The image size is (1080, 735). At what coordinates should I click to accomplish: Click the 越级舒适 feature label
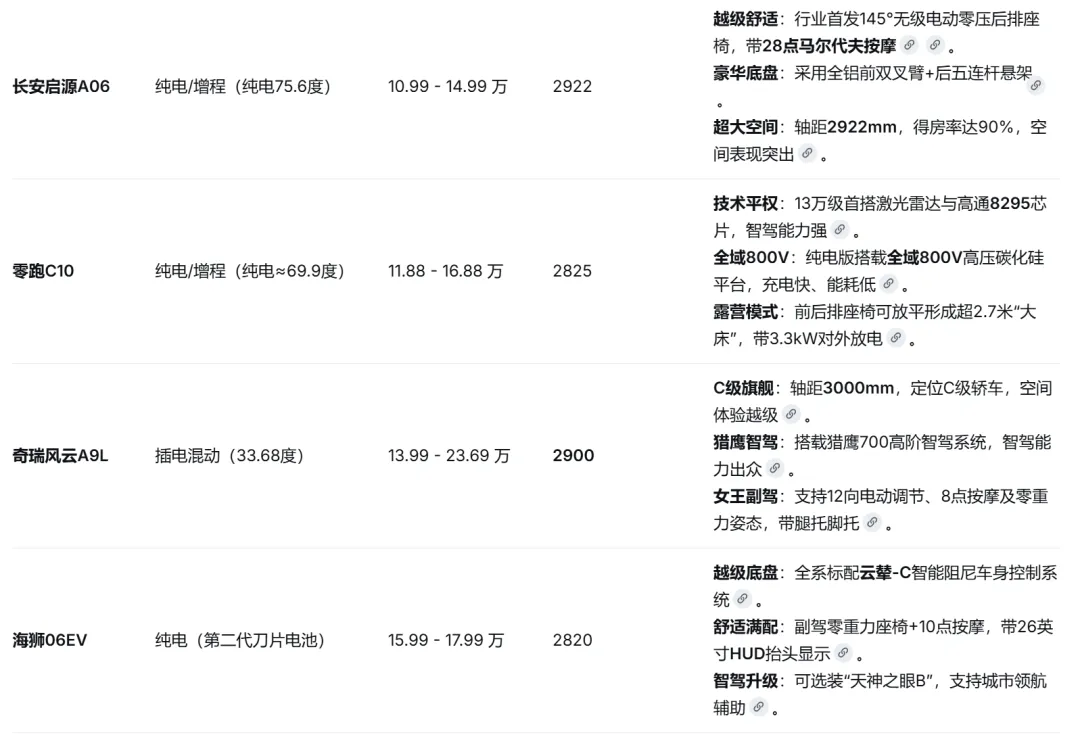745,19
